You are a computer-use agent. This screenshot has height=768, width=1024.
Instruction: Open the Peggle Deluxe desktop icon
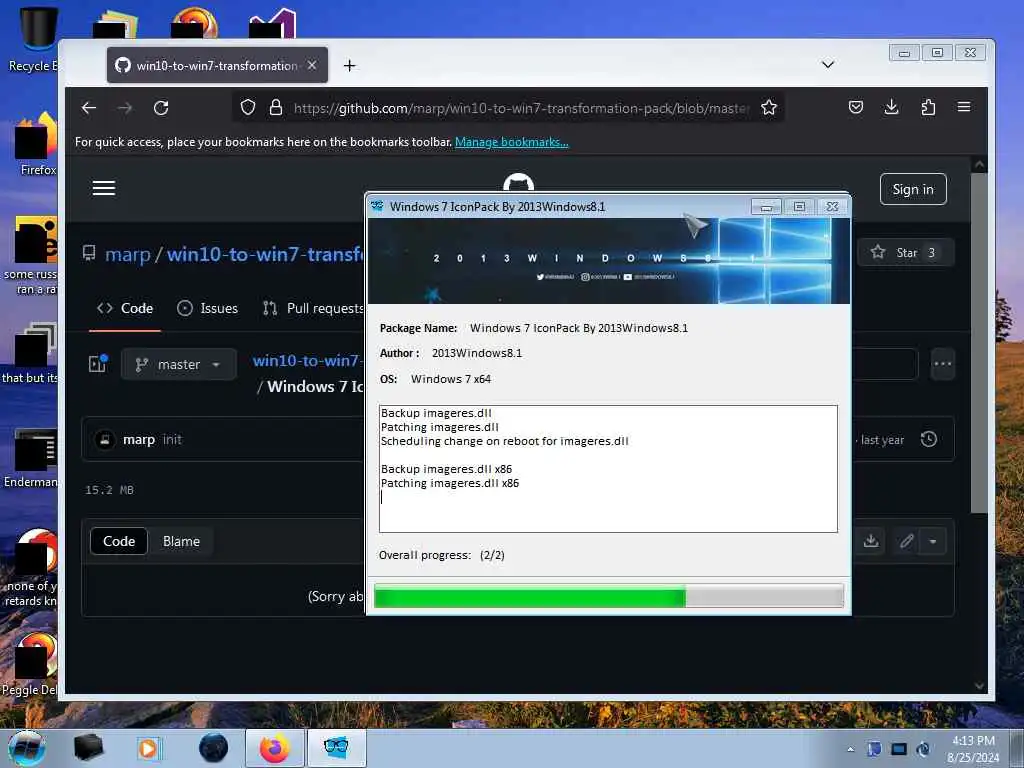(31, 665)
